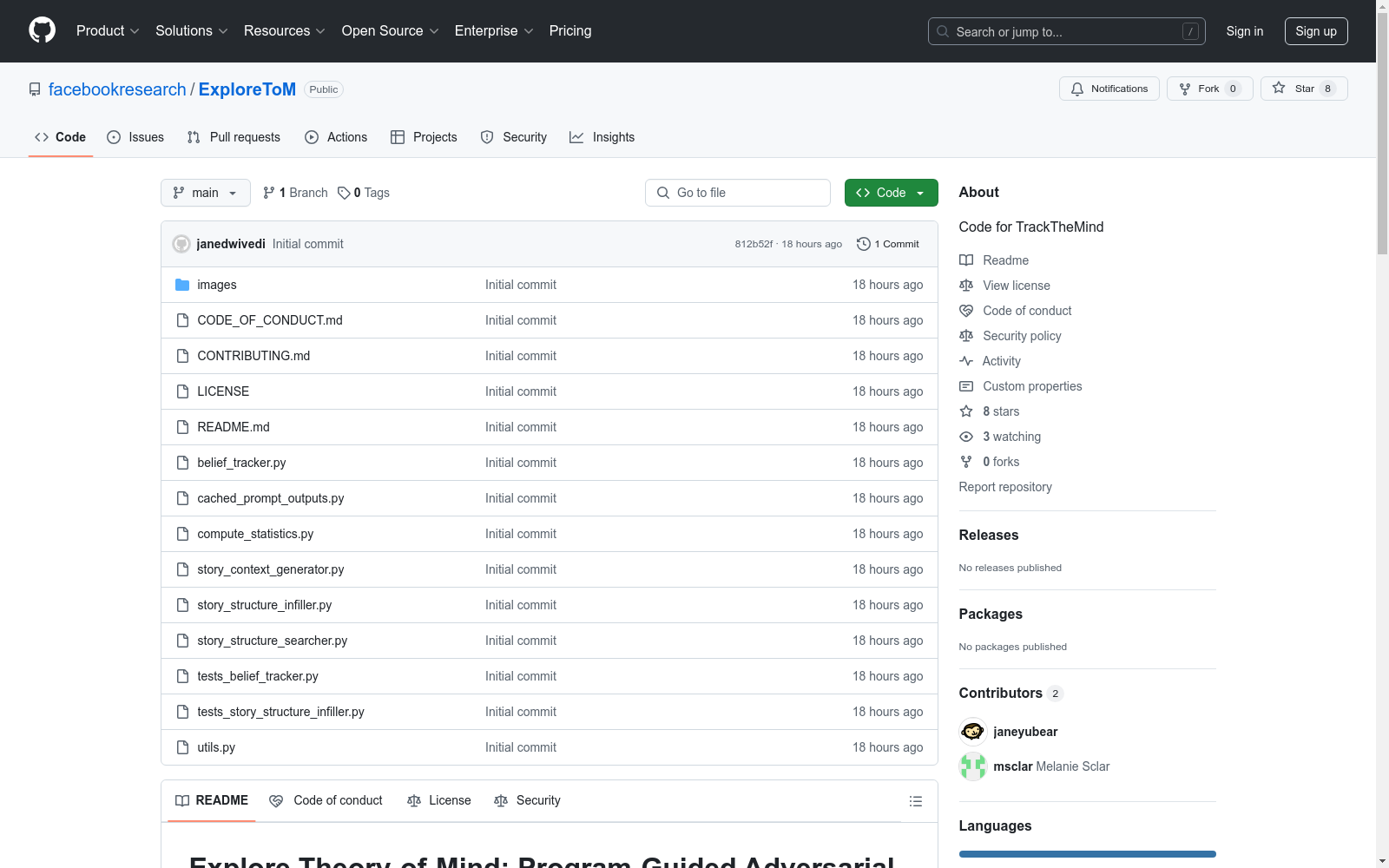Click the belief_tracker.py file icon
Viewport: 1389px width, 868px height.
point(182,463)
